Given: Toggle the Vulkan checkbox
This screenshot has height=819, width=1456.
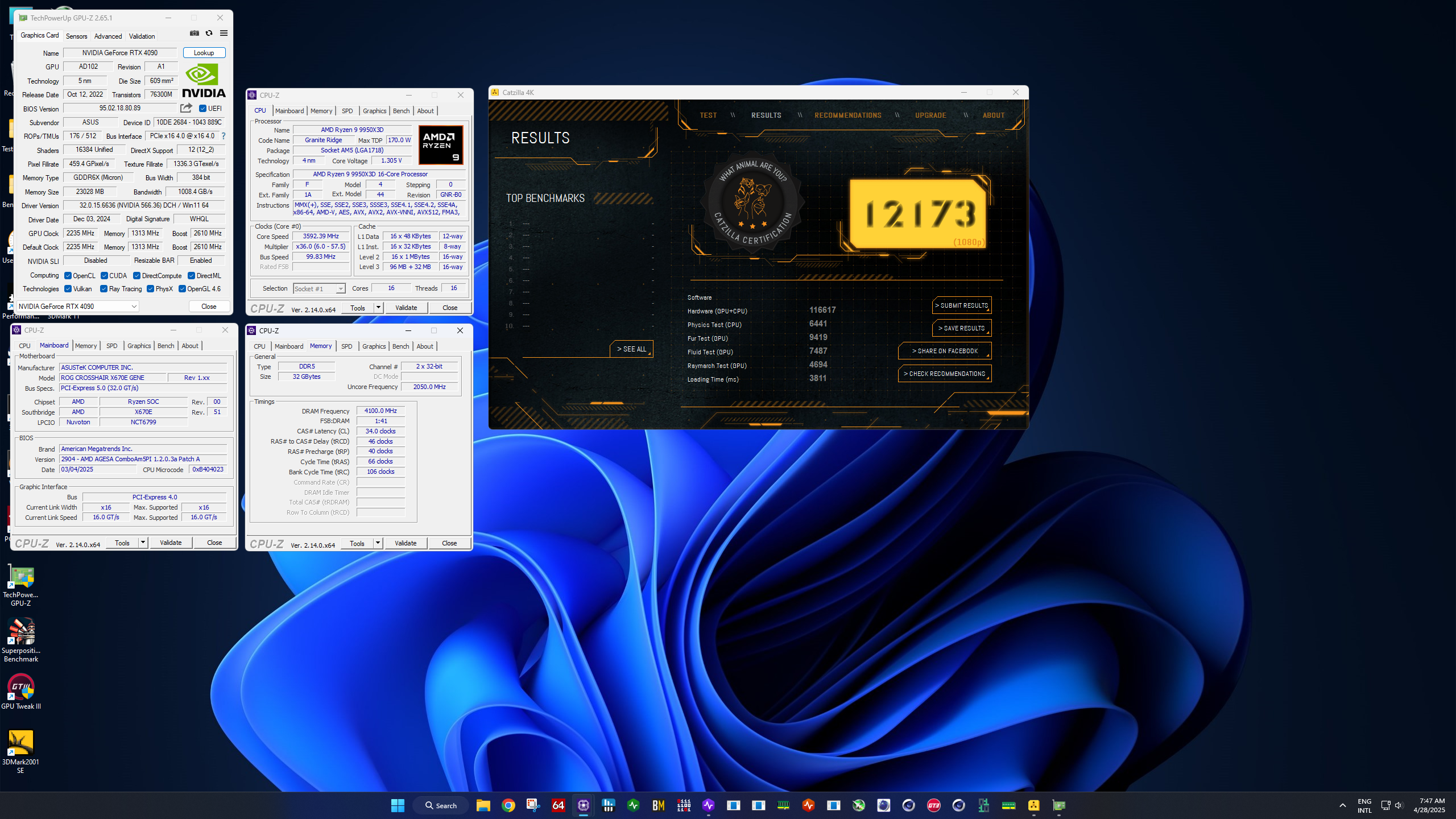Looking at the screenshot, I should (x=68, y=289).
